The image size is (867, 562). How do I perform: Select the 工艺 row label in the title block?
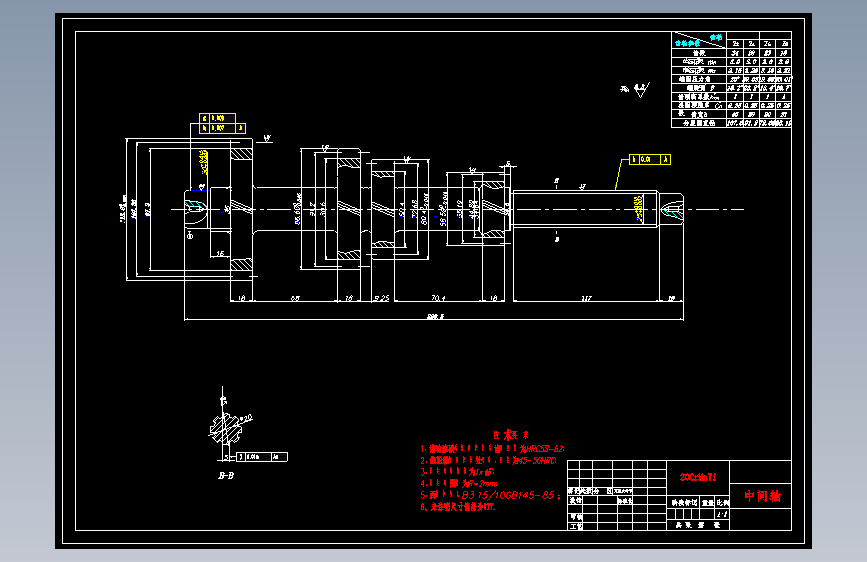tap(576, 525)
